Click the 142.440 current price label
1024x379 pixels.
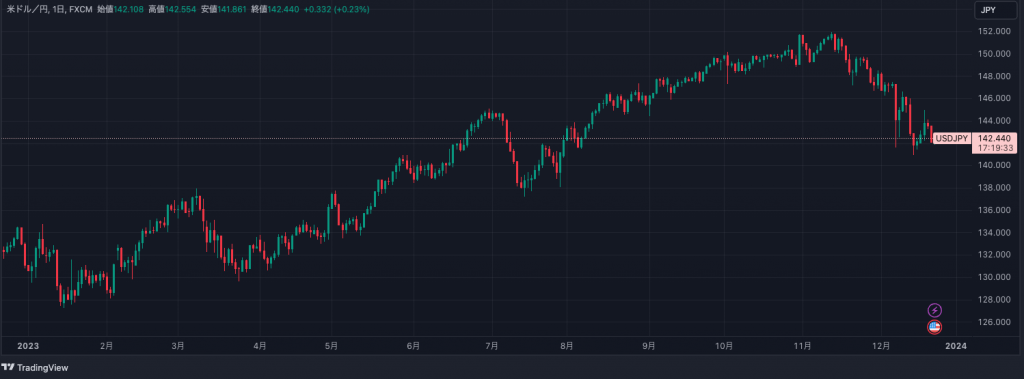point(995,138)
